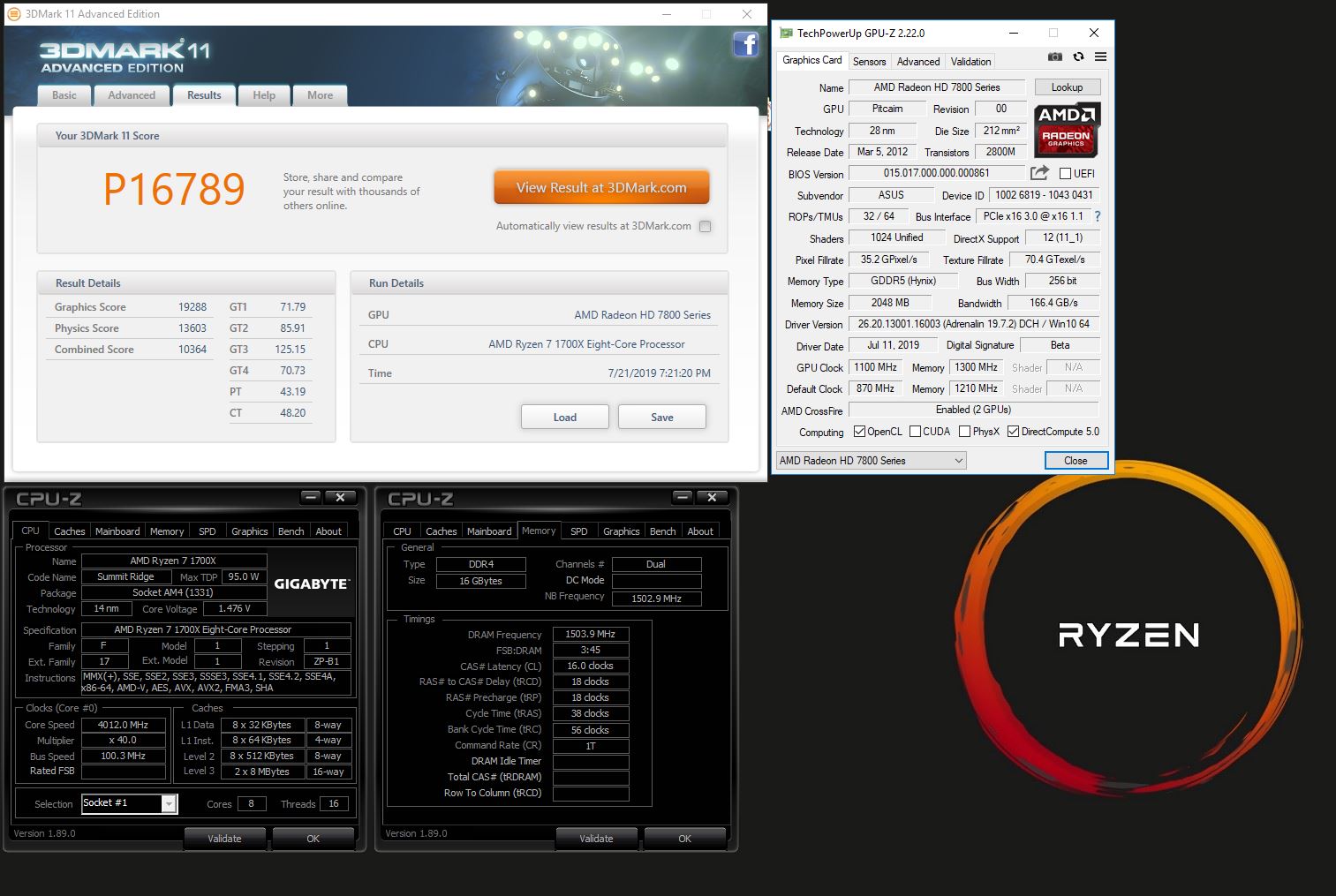The image size is (1336, 896).
Task: Toggle the OpenCL checkbox
Action: tap(859, 432)
